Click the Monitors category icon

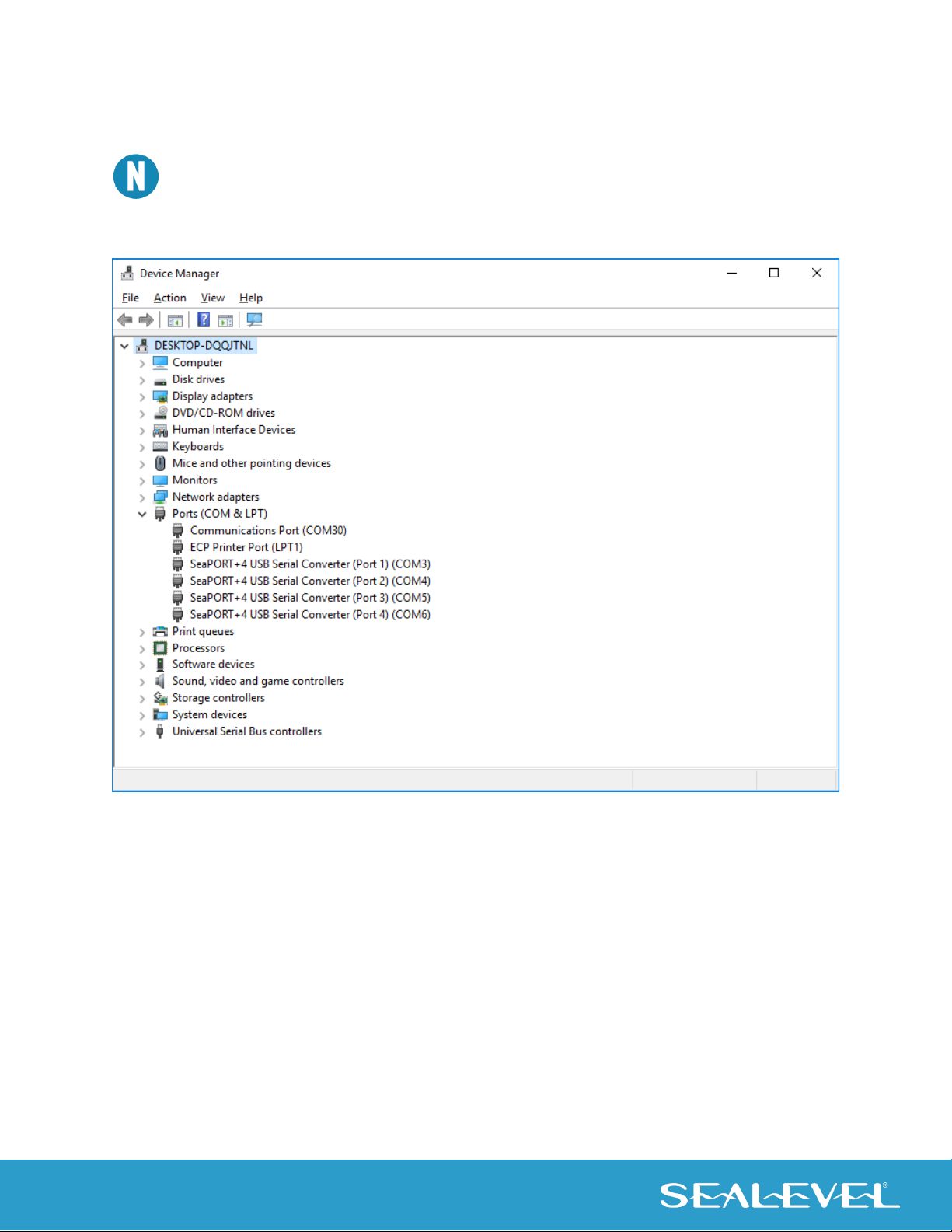pyautogui.click(x=160, y=480)
